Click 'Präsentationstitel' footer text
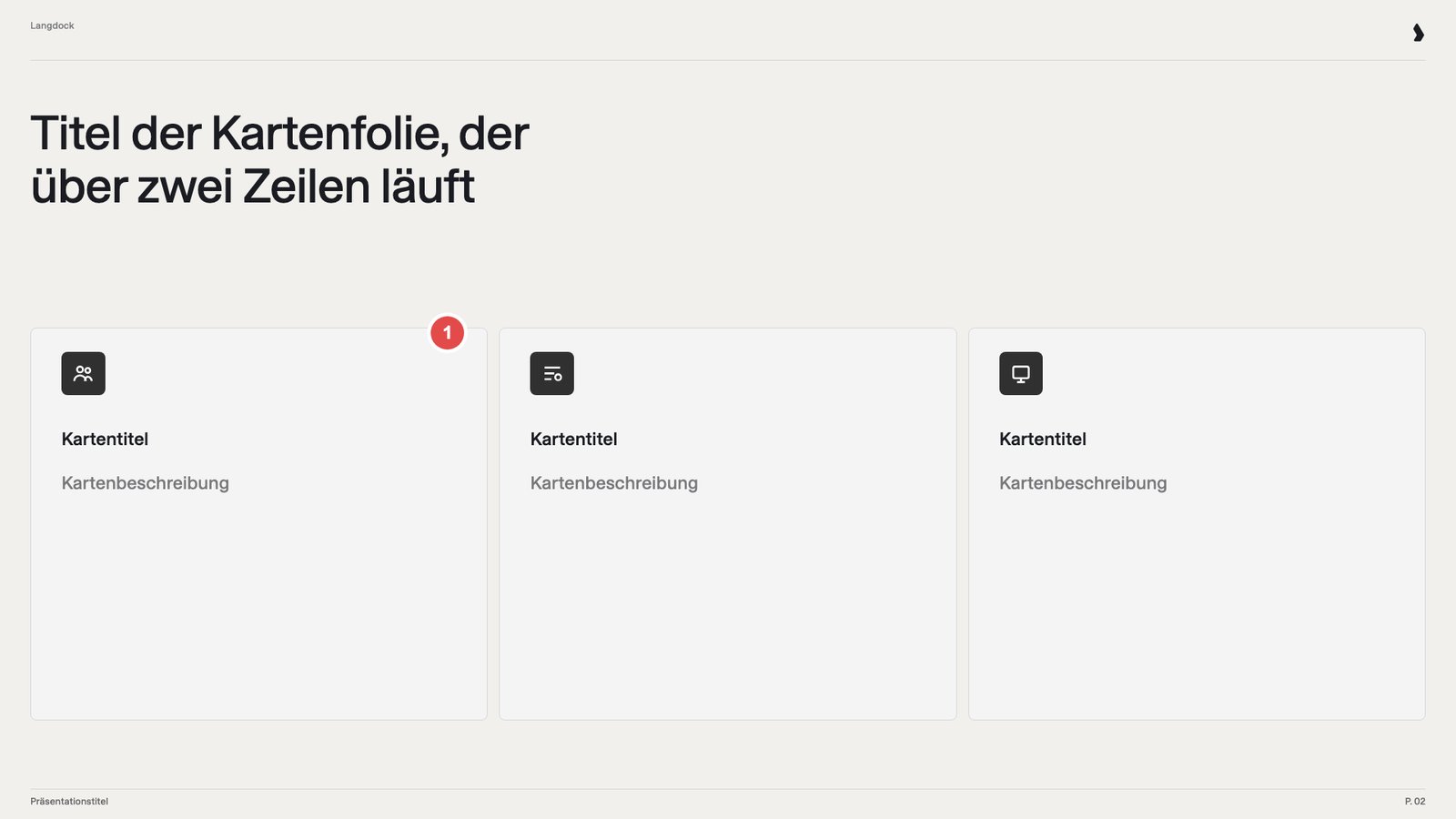This screenshot has width=1456, height=819. [x=69, y=802]
